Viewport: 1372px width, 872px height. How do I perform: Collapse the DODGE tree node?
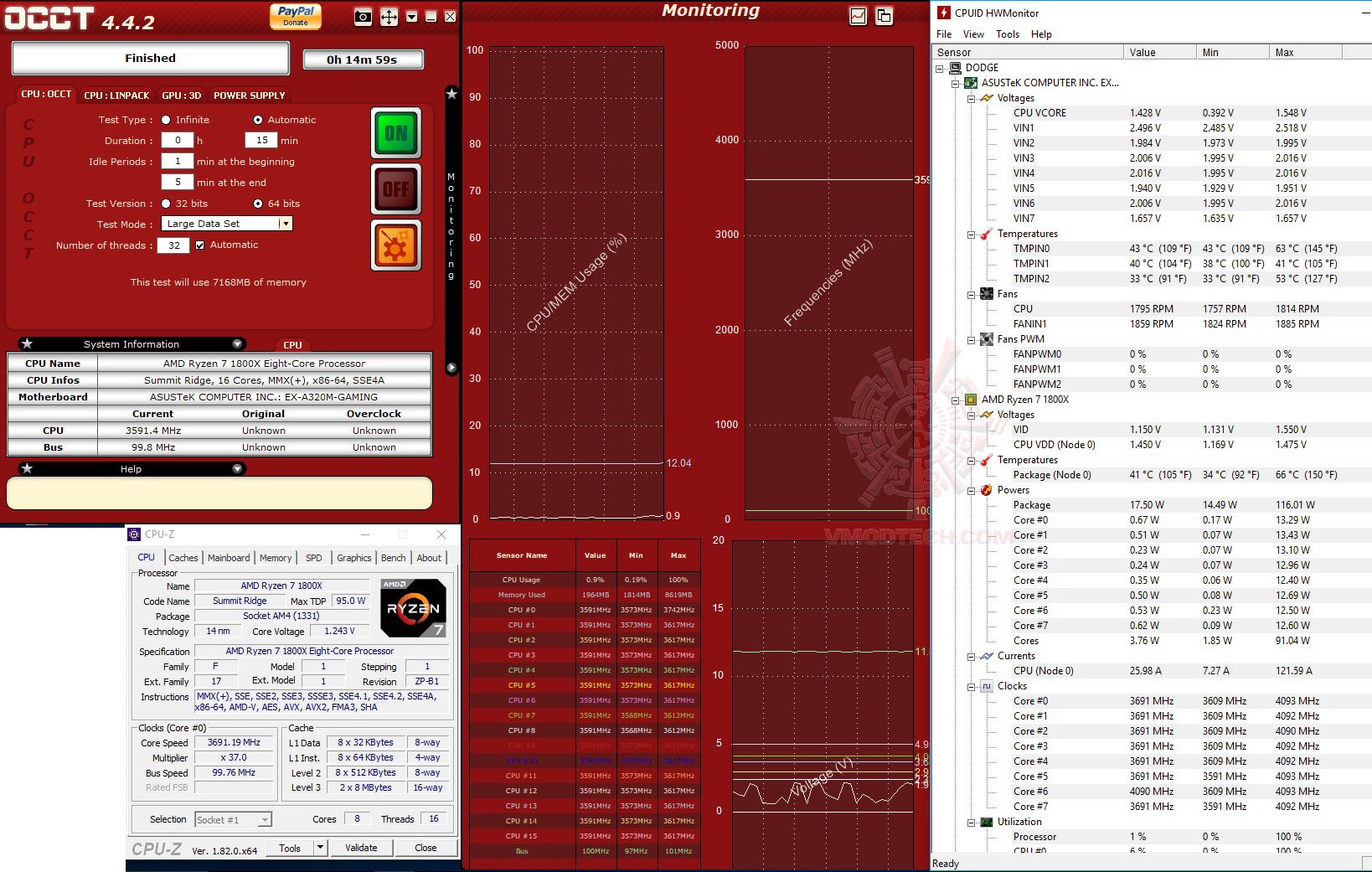click(x=940, y=69)
